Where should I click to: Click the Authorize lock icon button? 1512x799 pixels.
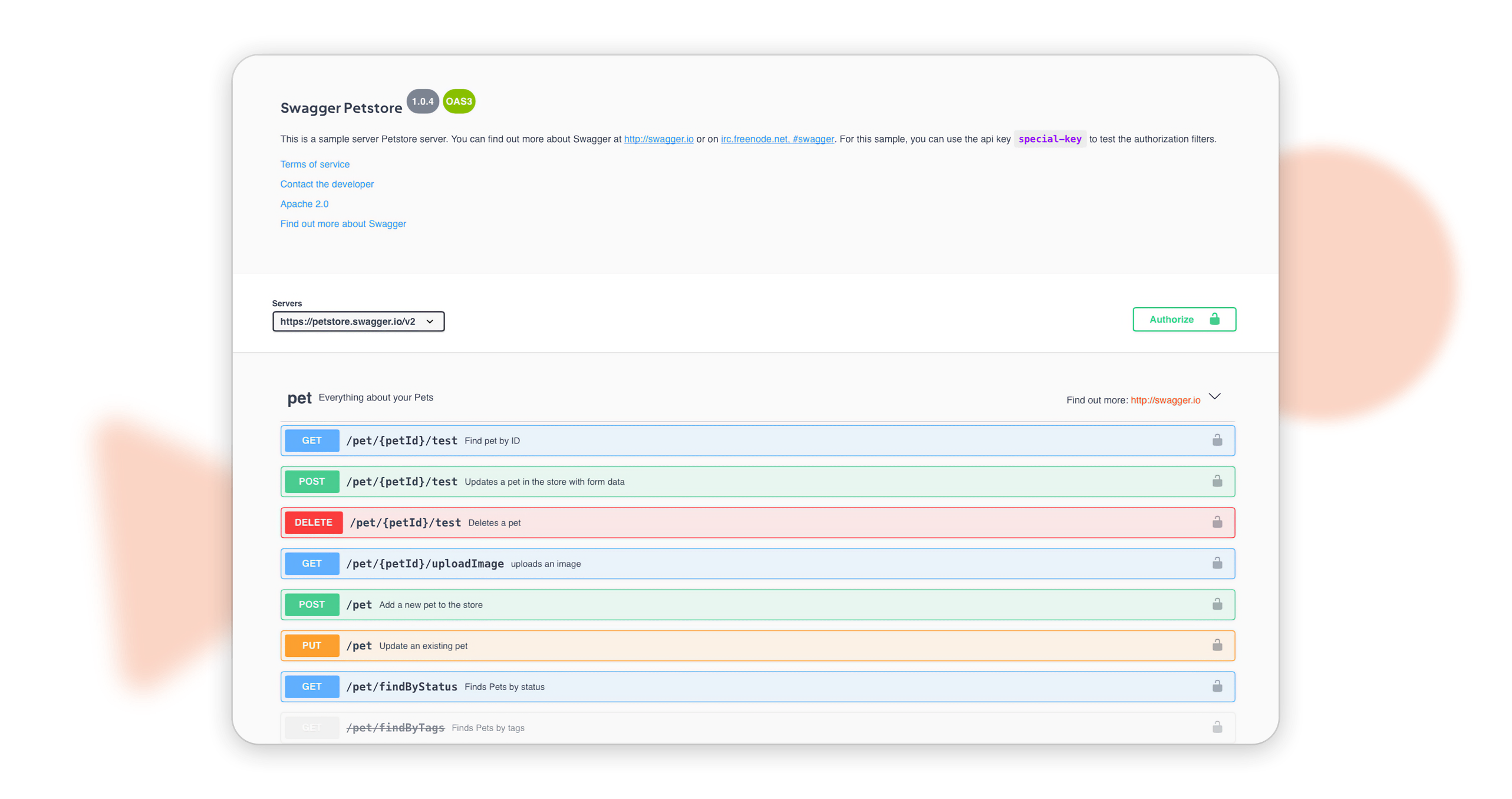coord(1215,318)
